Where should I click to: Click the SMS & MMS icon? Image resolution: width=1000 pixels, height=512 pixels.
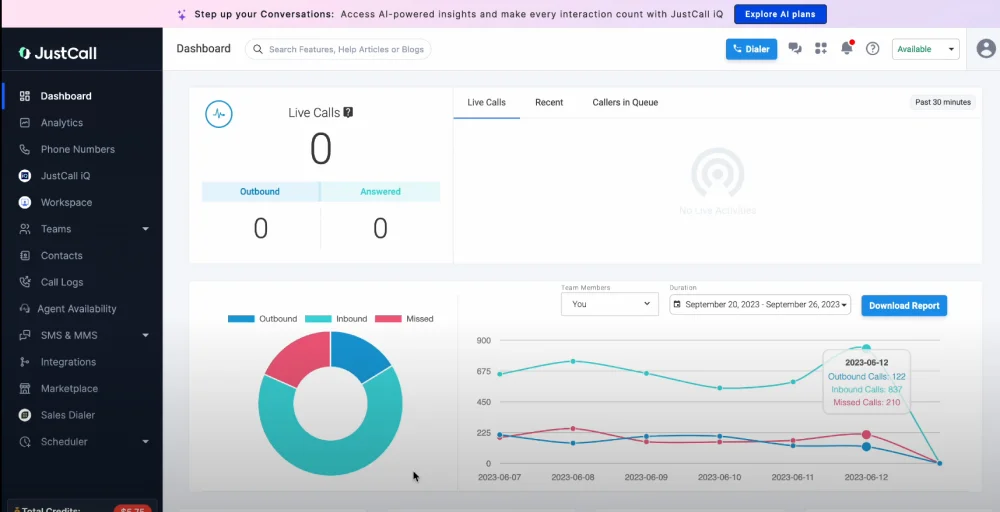tap(25, 335)
